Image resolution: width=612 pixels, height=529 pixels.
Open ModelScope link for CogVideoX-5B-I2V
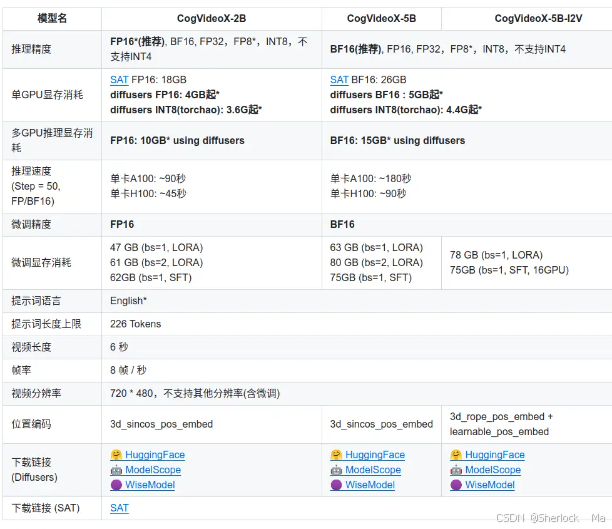pyautogui.click(x=493, y=470)
